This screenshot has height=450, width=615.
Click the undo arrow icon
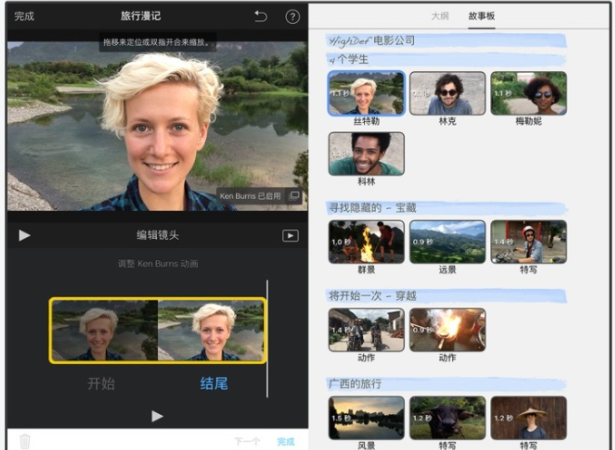(261, 17)
